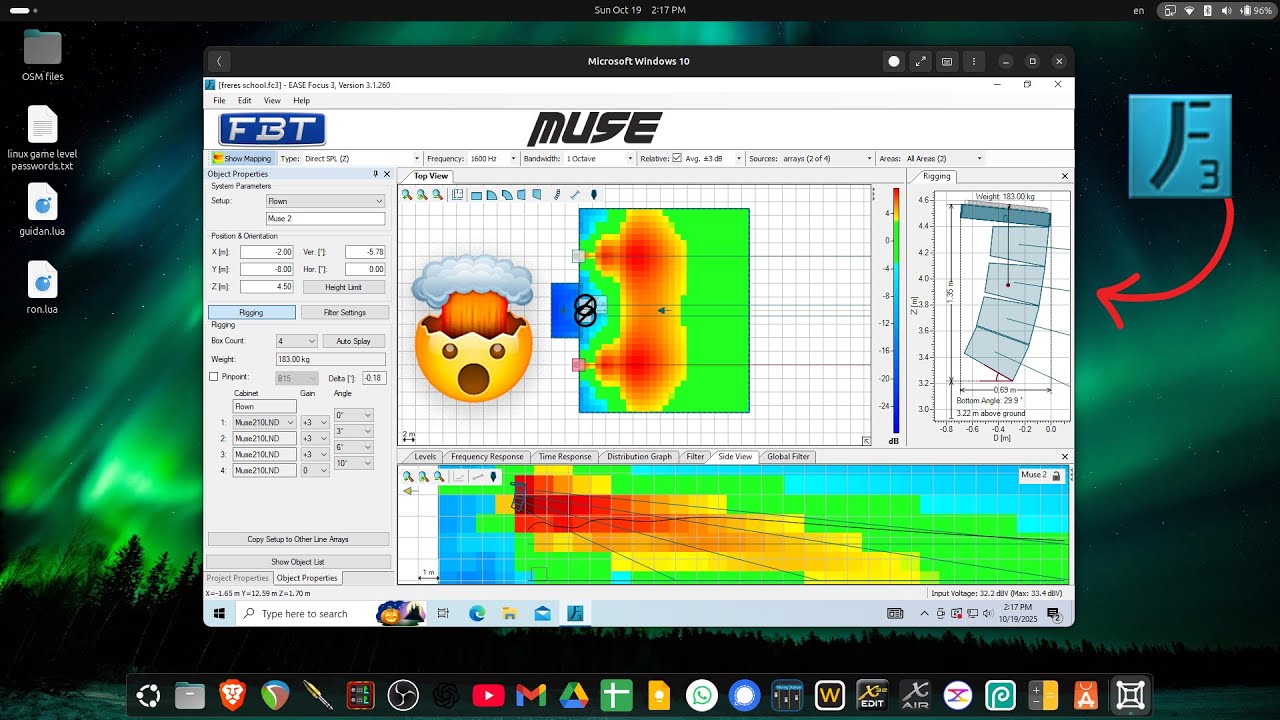This screenshot has width=1280, height=720.
Task: Open Mail app on Windows taskbar
Action: pos(542,613)
